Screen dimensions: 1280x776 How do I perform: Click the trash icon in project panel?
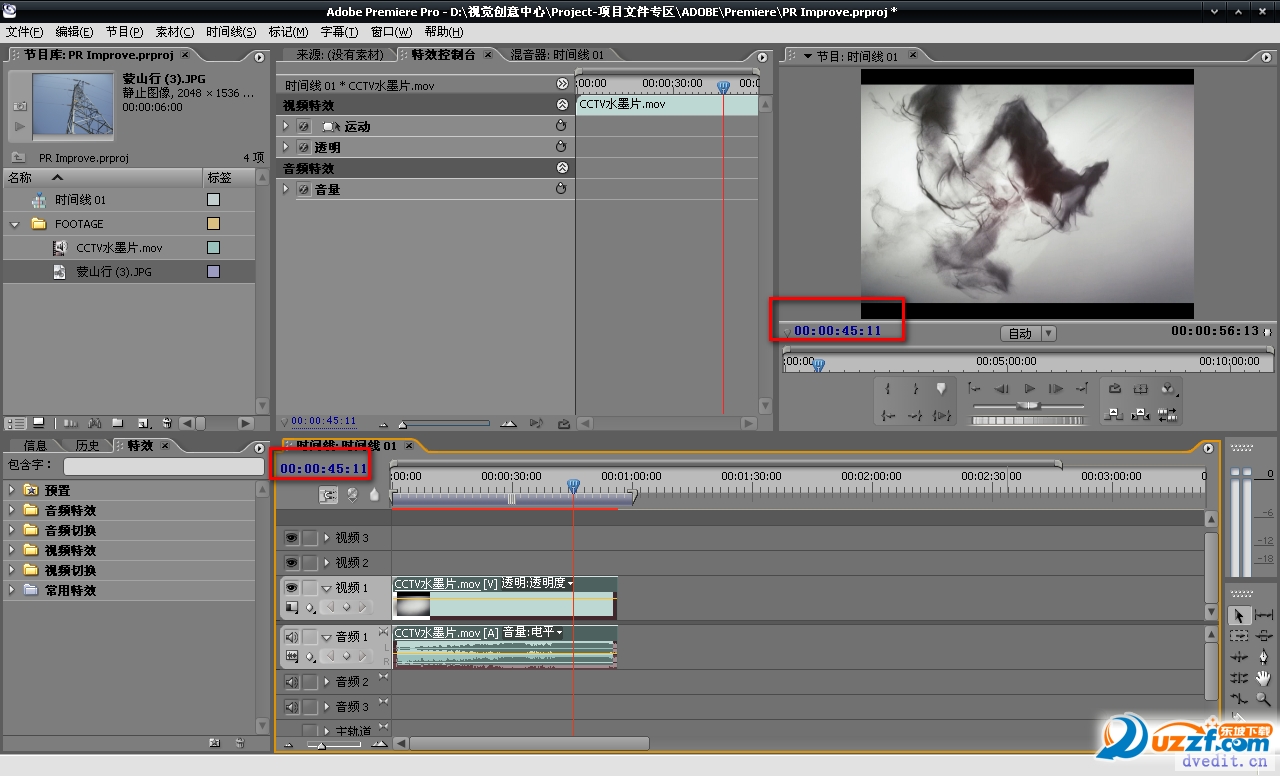pos(167,423)
